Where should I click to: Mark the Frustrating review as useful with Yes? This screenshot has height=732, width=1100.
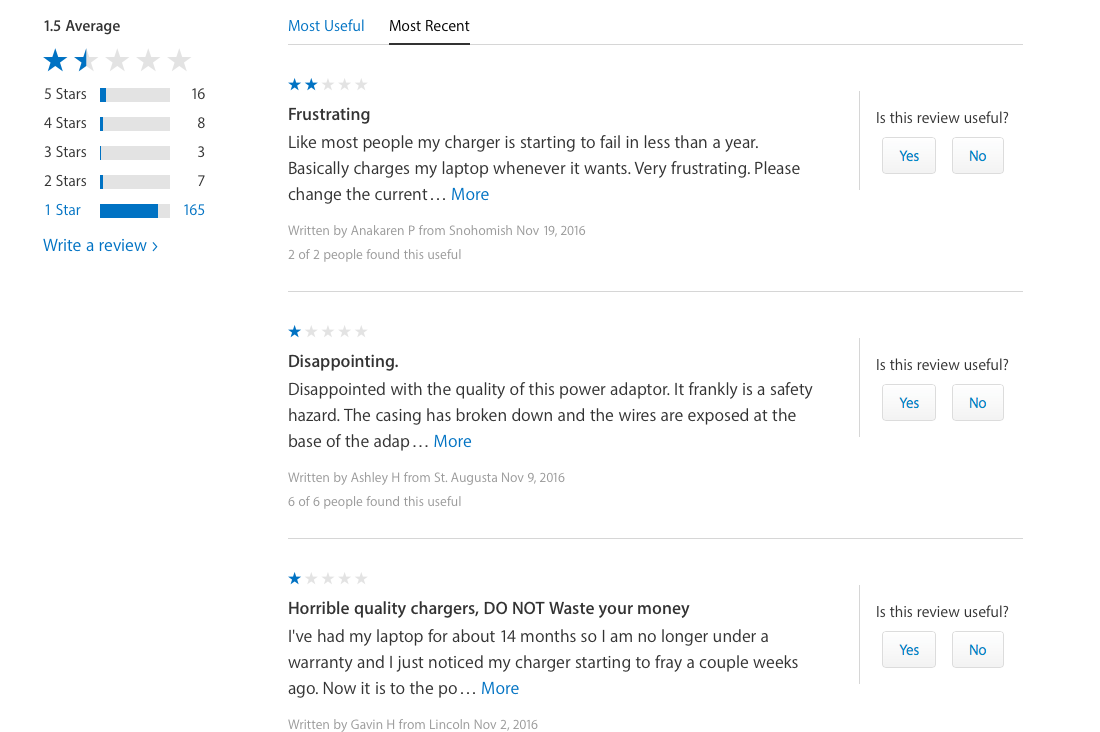908,156
